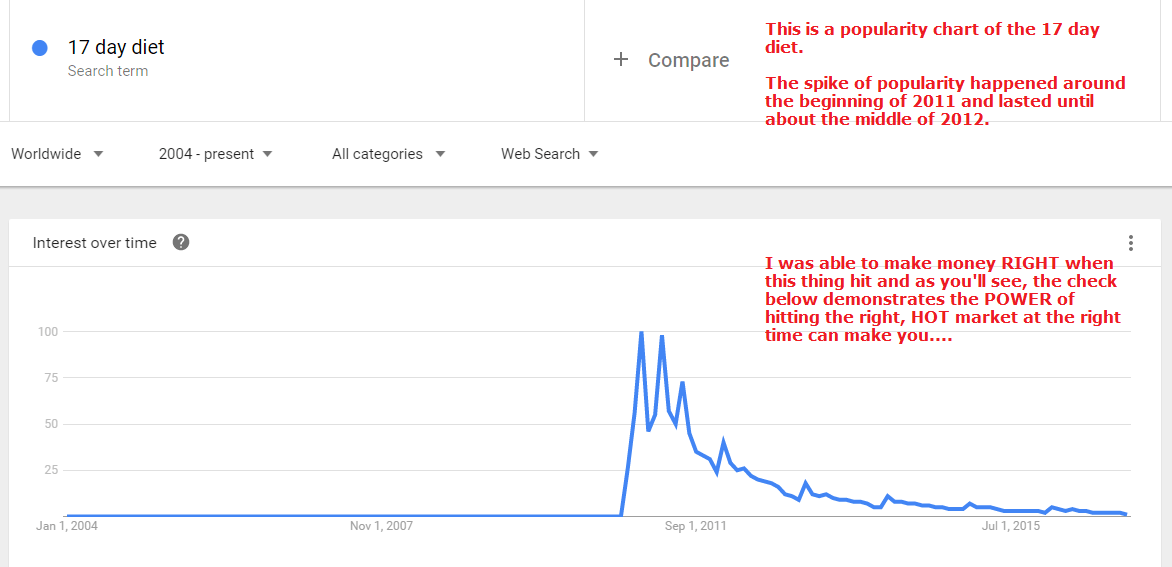This screenshot has height=567, width=1172.
Task: Click the Jan 1, 2004 axis label
Action: 67,526
